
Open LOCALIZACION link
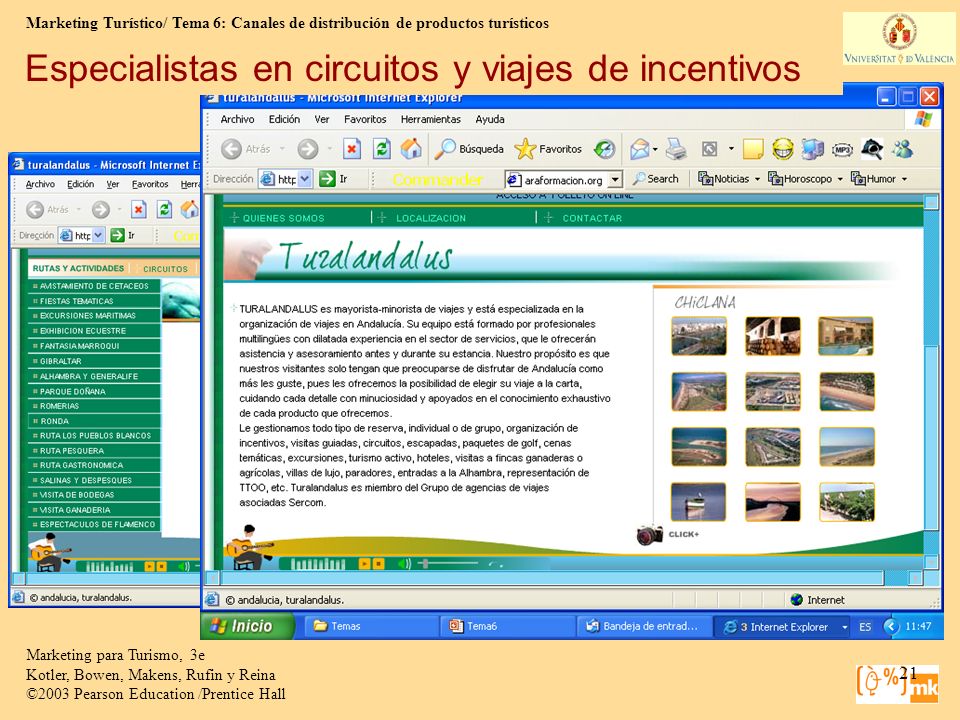point(431,218)
